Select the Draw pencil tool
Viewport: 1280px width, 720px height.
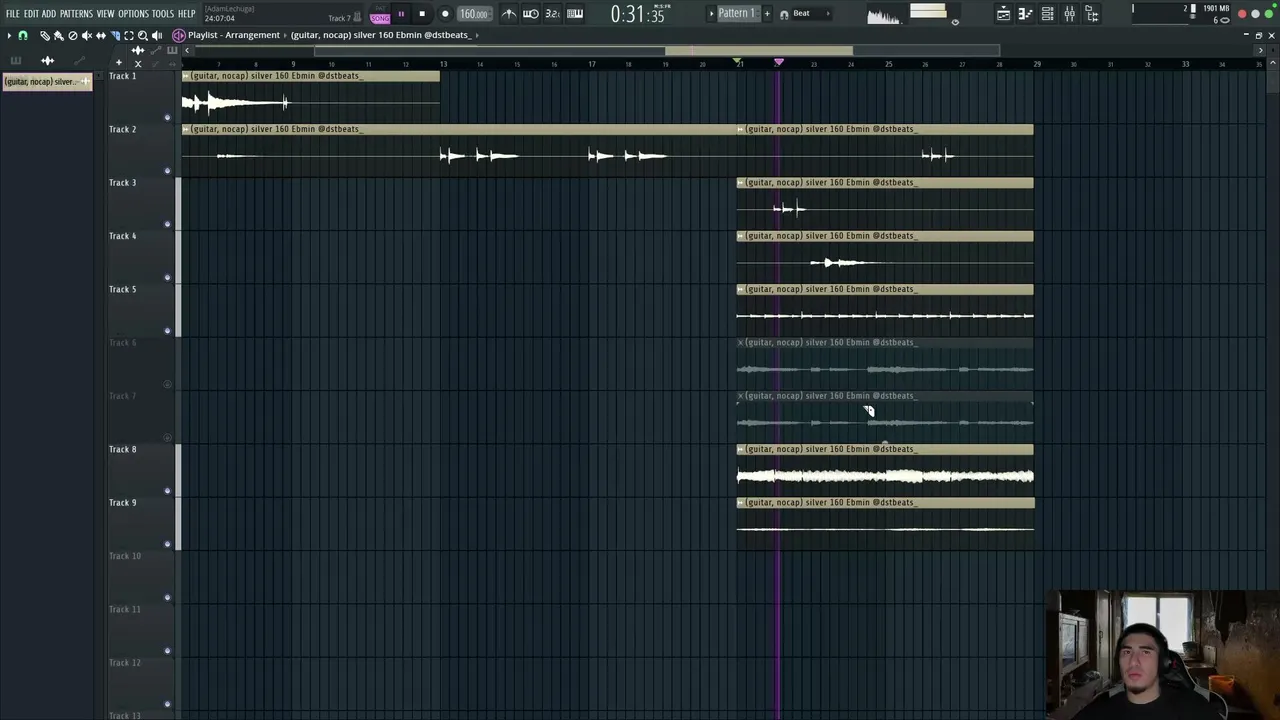point(44,35)
